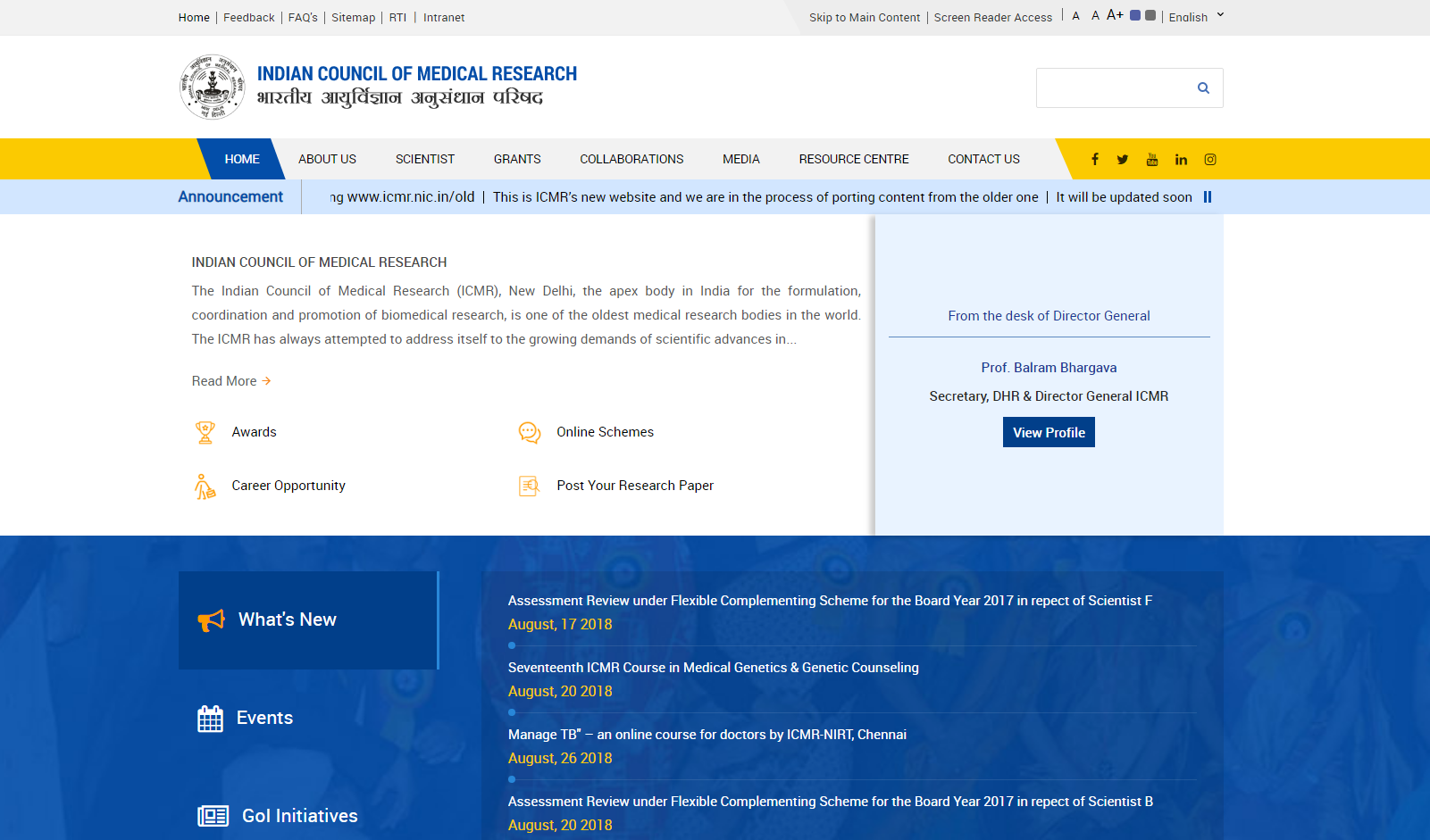Click the search magnifier icon
The width and height of the screenshot is (1430, 840).
point(1203,87)
